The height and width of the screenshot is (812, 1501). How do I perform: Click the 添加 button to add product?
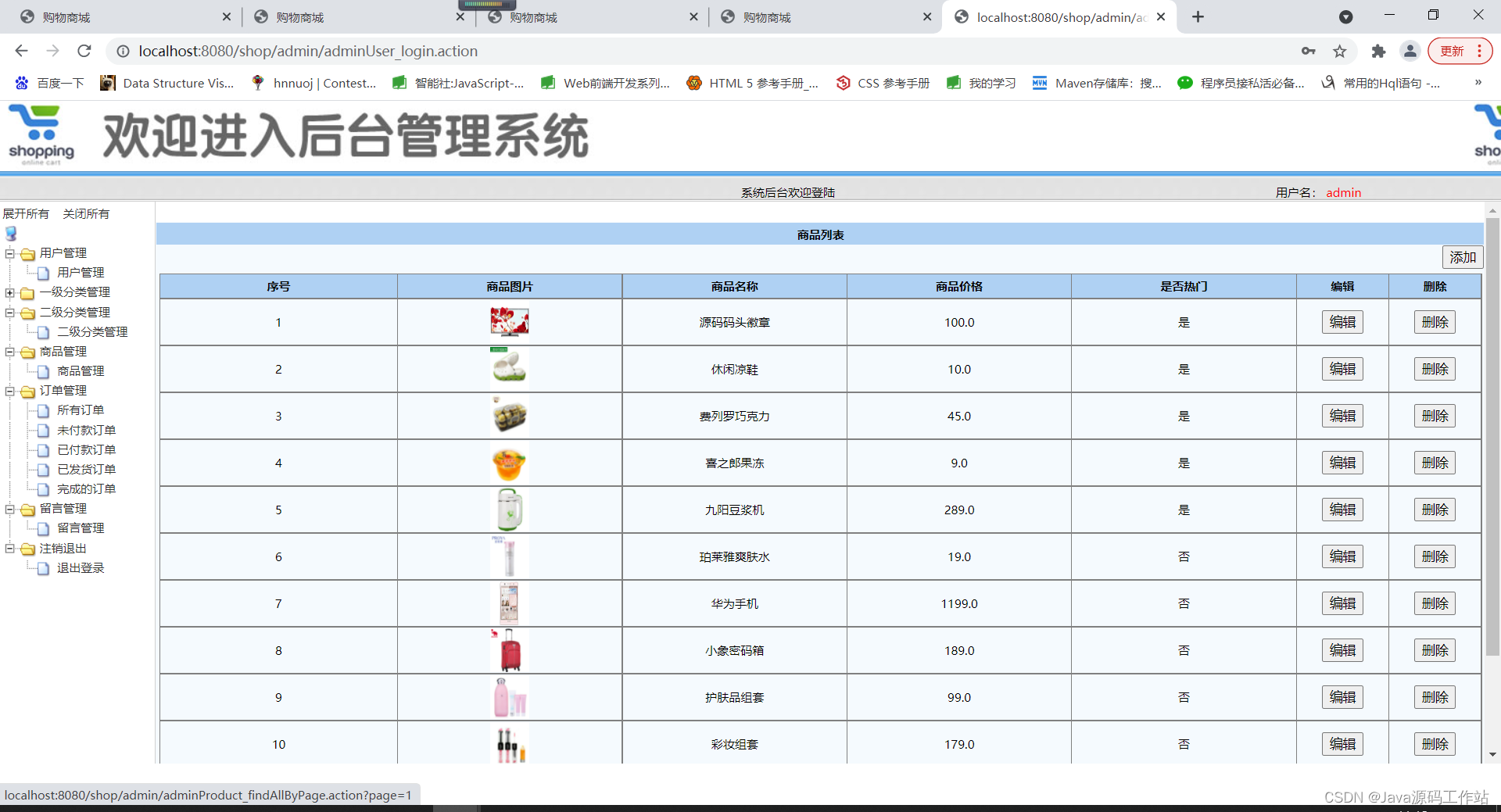click(1462, 257)
